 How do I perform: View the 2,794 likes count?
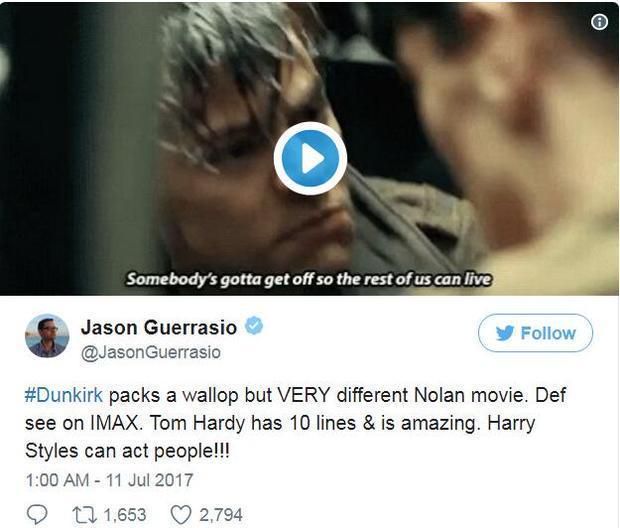221,515
